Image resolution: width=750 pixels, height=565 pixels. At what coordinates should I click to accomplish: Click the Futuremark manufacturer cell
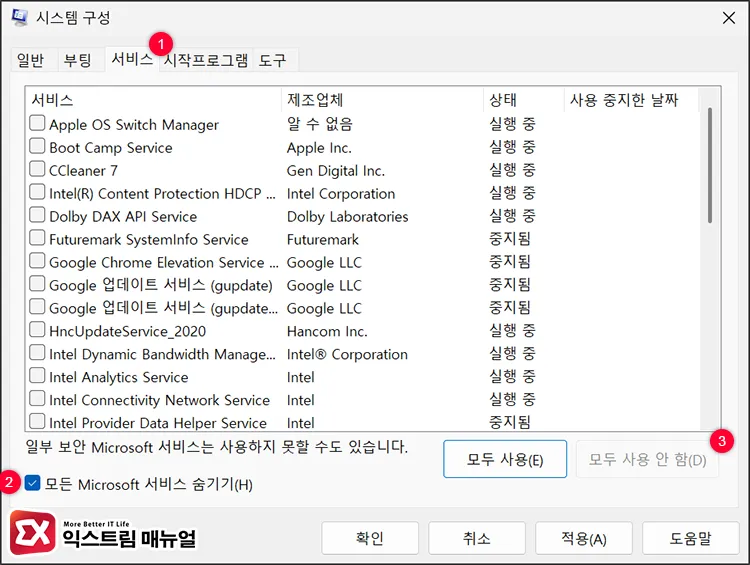point(323,240)
